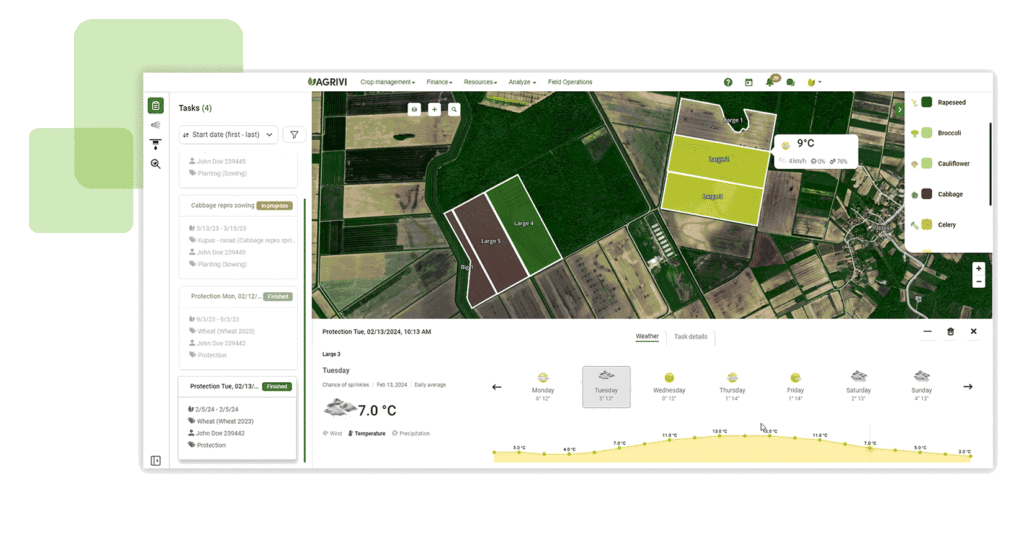The height and width of the screenshot is (541, 1024).
Task: Select Thursday forecast
Action: 732,387
